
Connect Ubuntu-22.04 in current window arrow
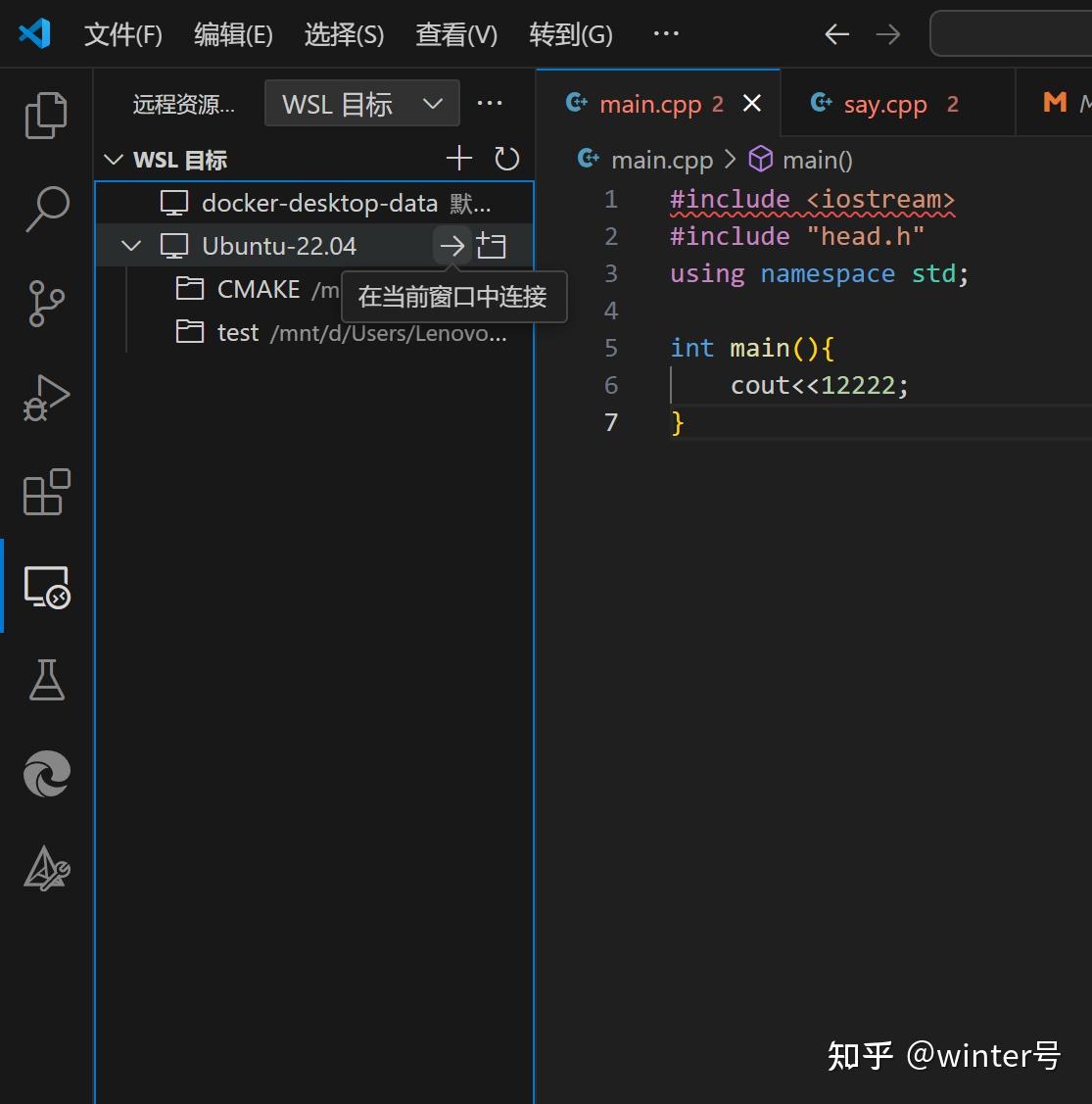452,246
